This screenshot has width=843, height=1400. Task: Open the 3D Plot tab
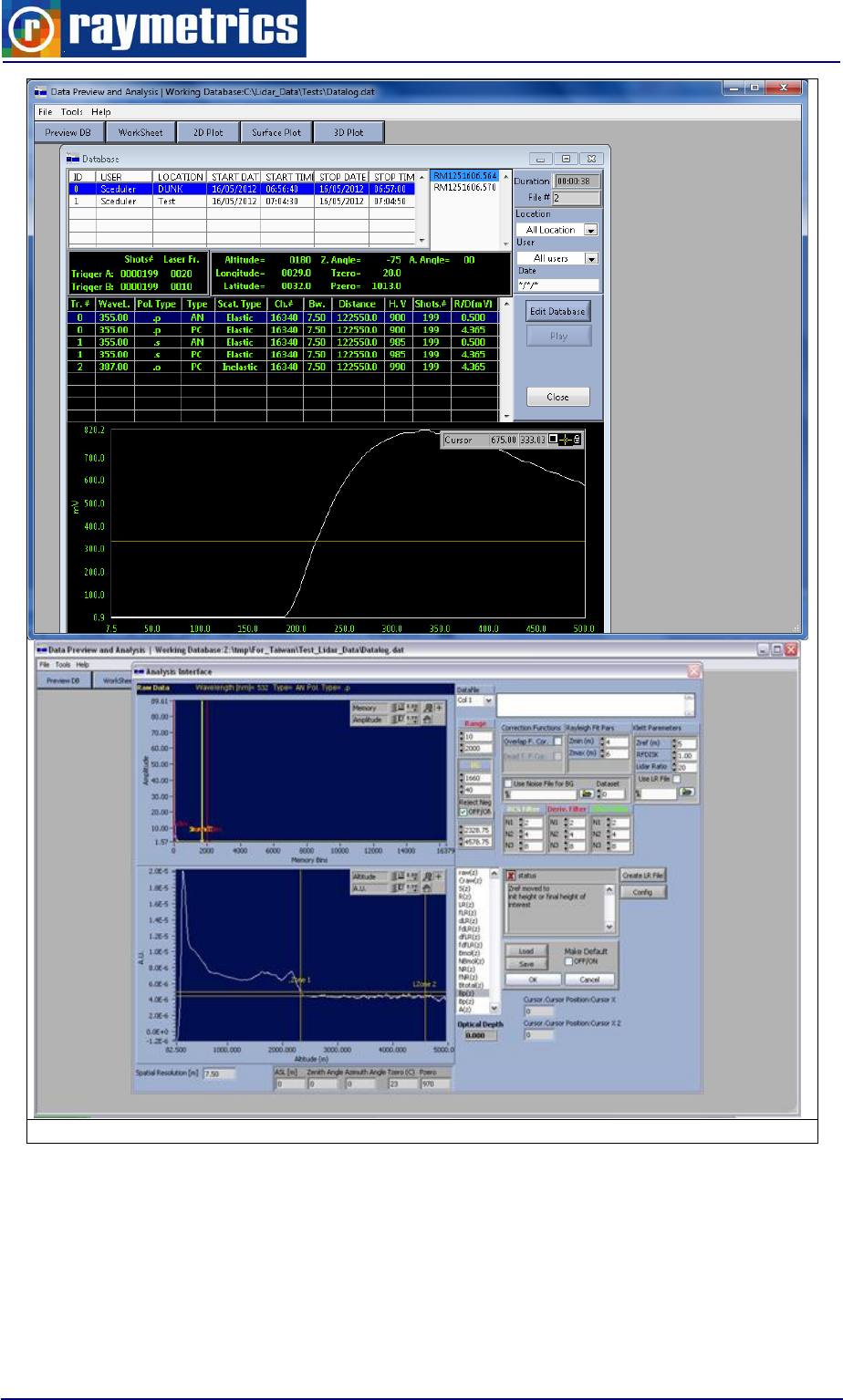(x=349, y=132)
